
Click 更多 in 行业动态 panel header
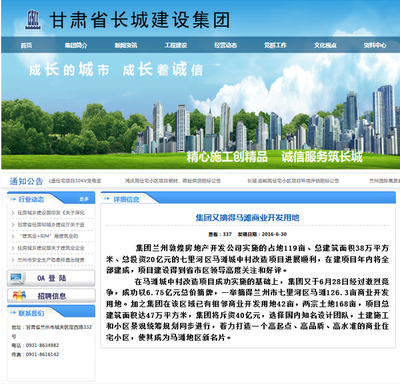[84, 199]
